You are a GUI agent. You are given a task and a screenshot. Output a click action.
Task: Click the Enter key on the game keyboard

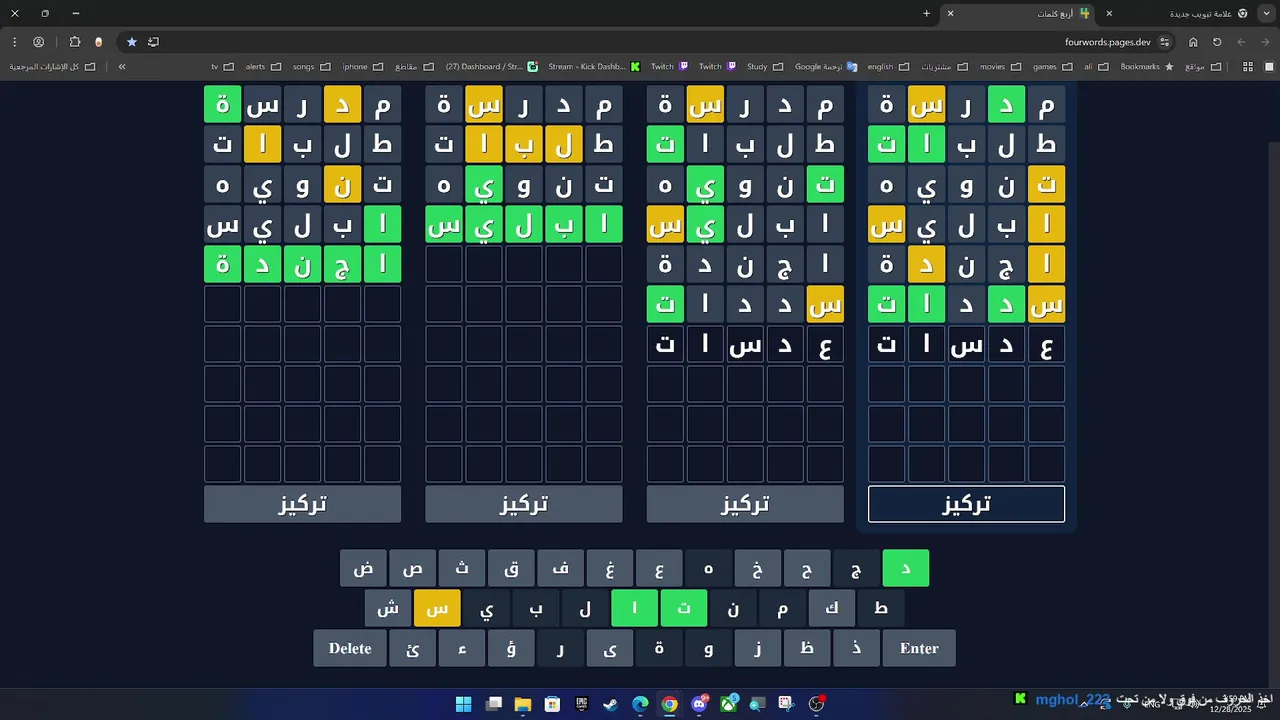pyautogui.click(x=919, y=648)
